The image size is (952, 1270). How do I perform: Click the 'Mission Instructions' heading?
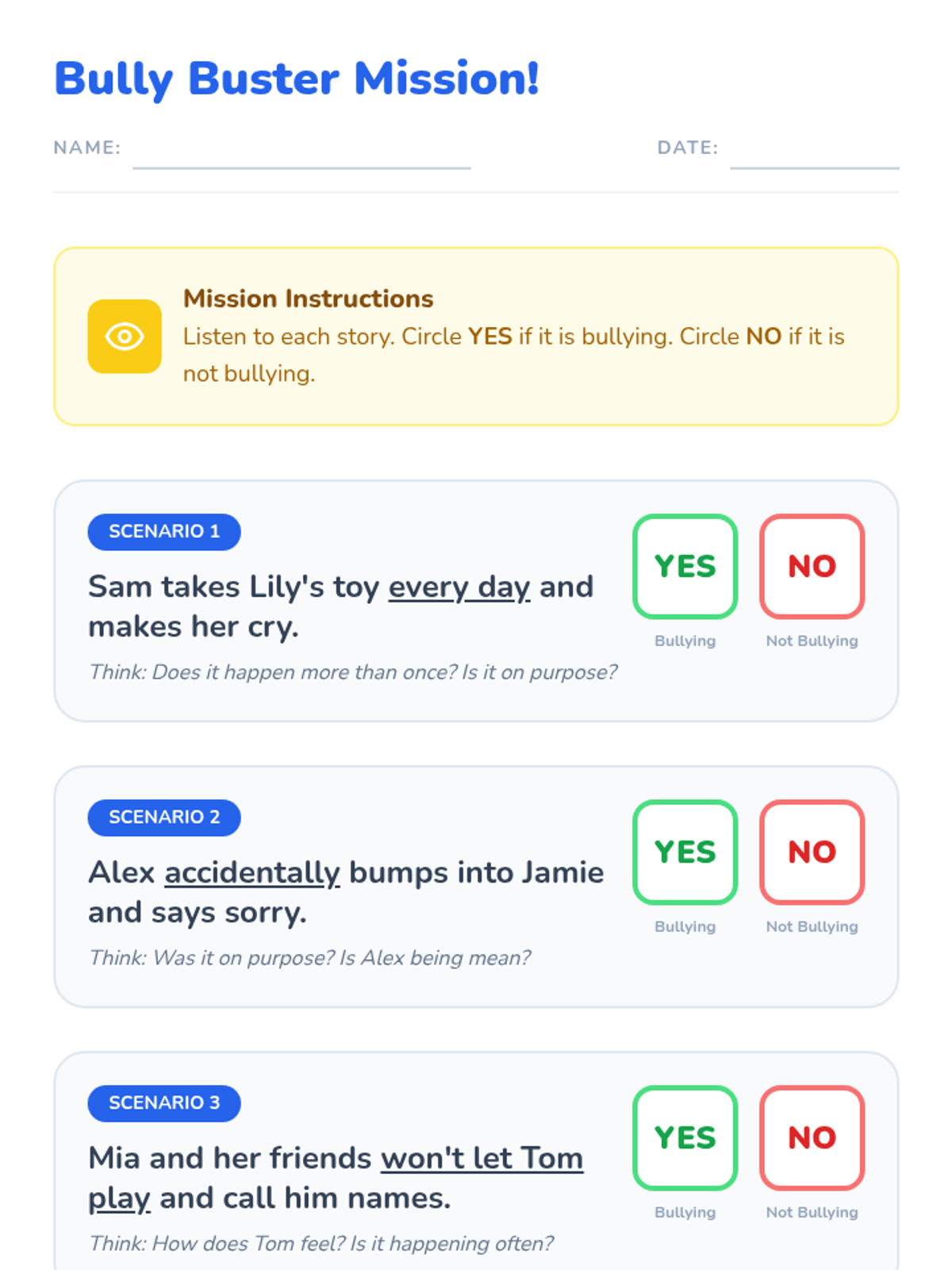[x=309, y=298]
